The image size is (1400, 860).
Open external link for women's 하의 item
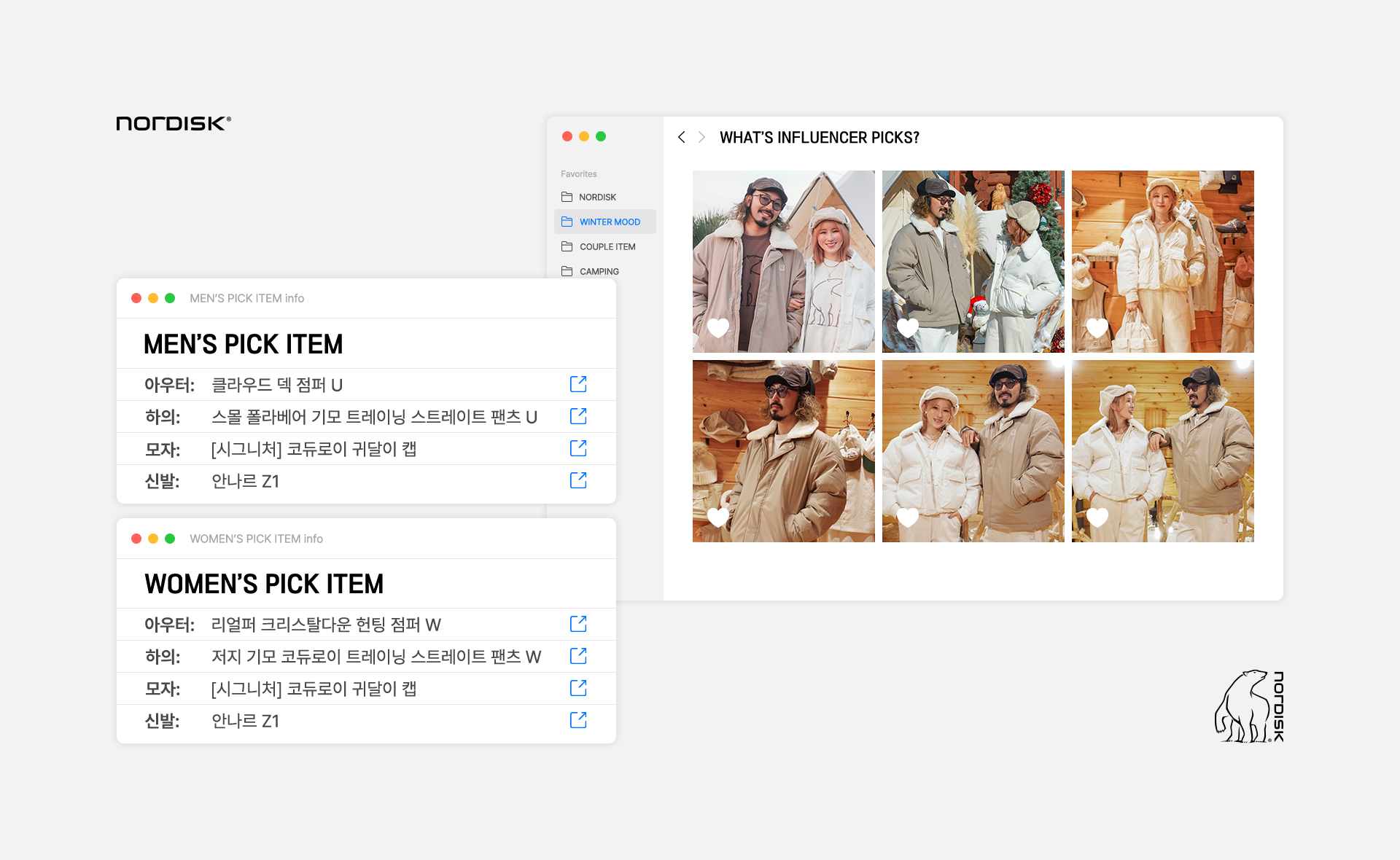point(578,656)
